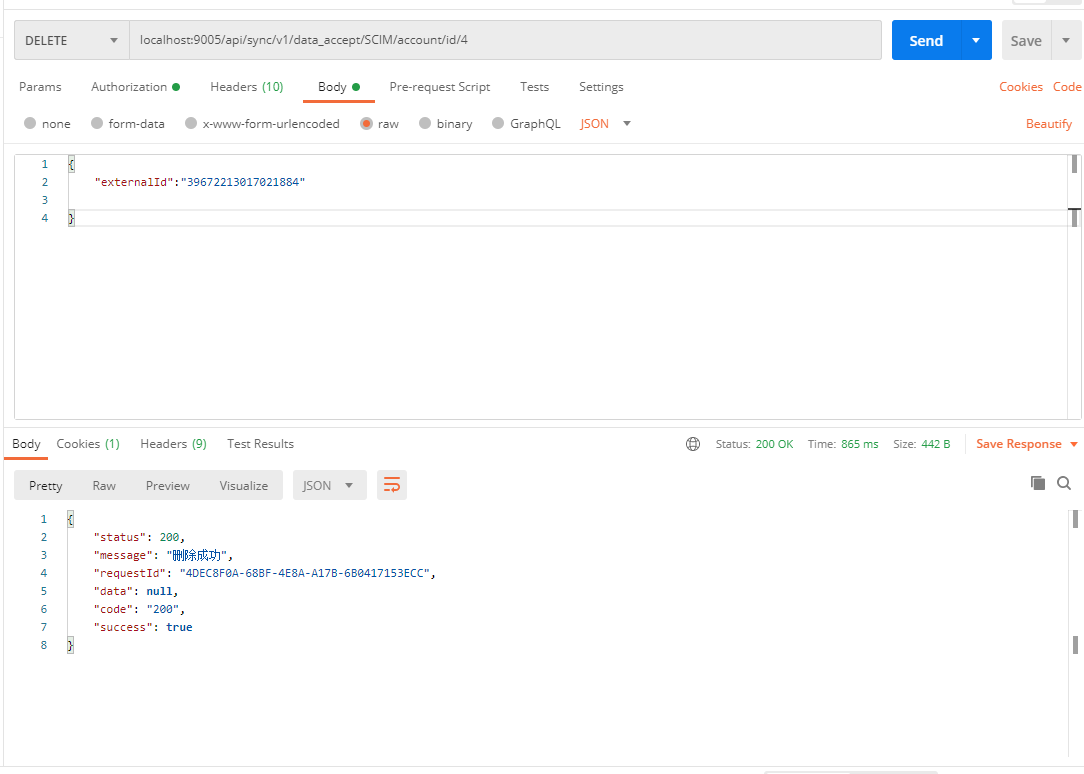Expand the Send button arrow options
Viewport: 1084px width, 774px height.
point(976,41)
